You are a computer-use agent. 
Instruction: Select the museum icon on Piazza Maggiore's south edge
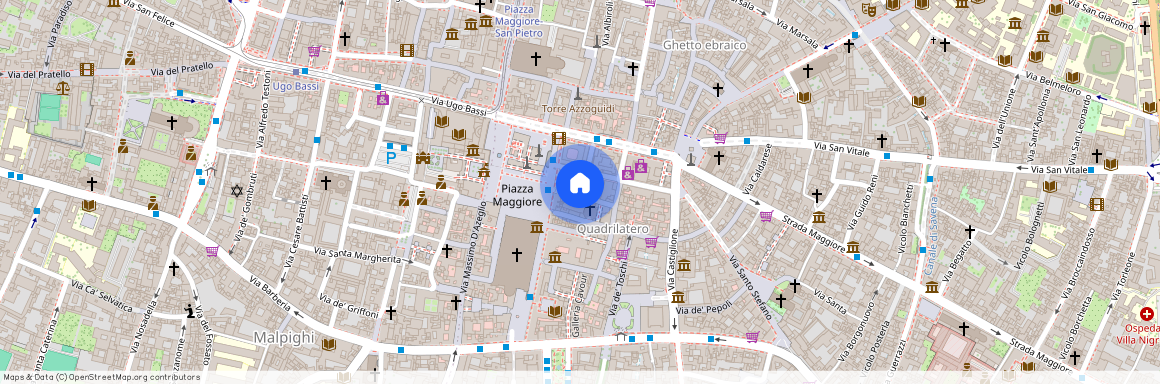coord(537,227)
